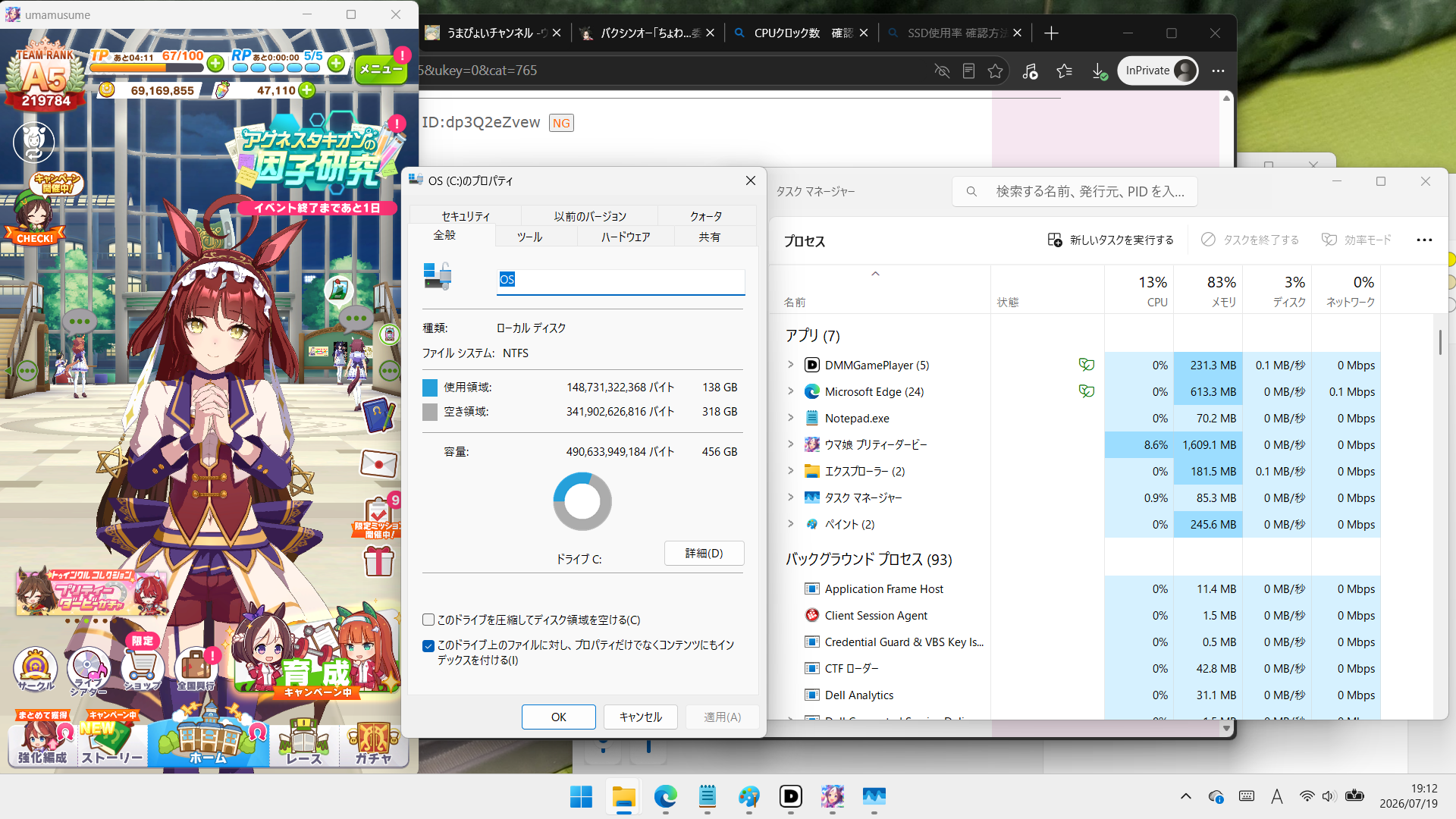Click the NG button beside the ID

(x=561, y=123)
